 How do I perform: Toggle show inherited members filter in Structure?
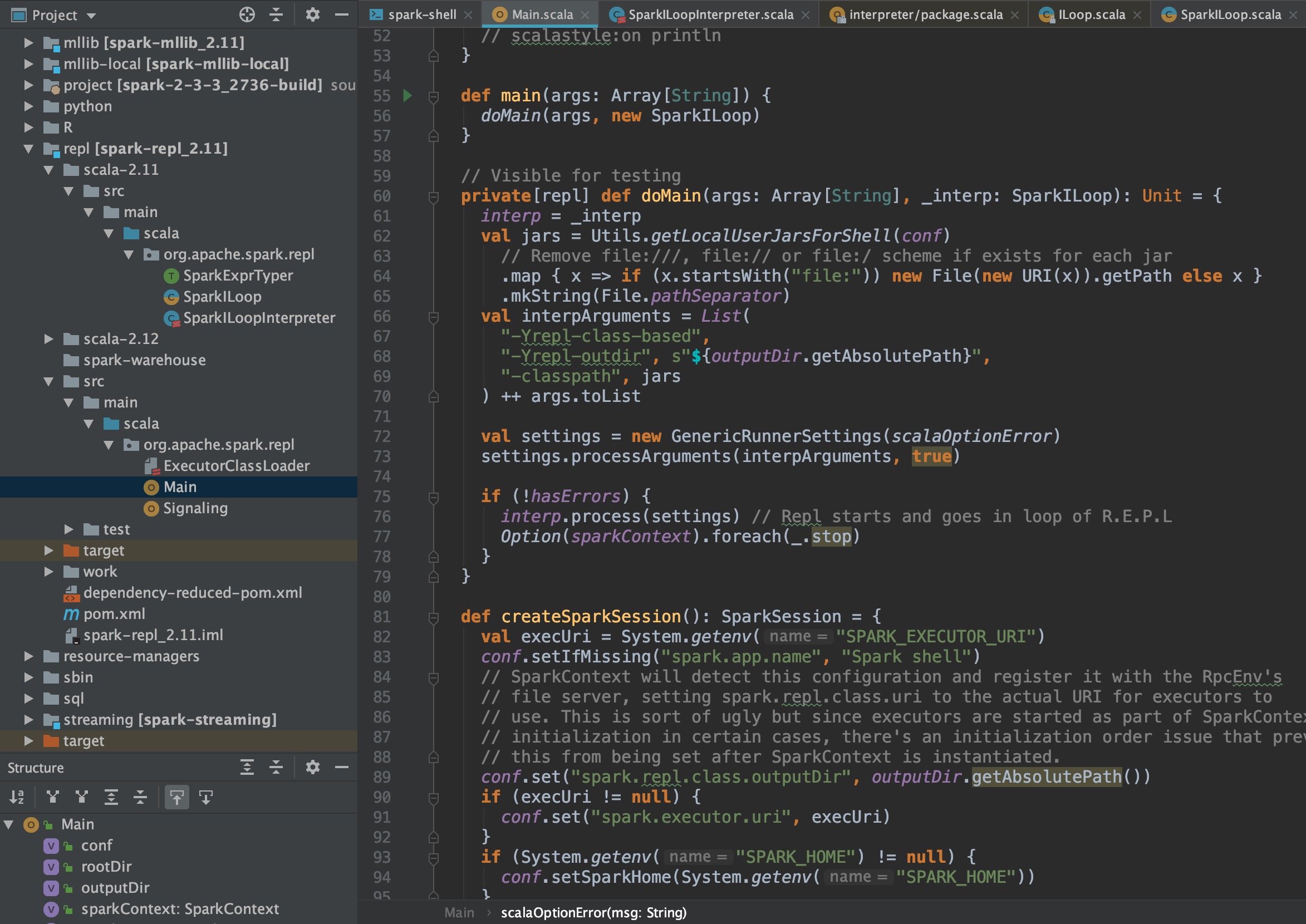(53, 797)
